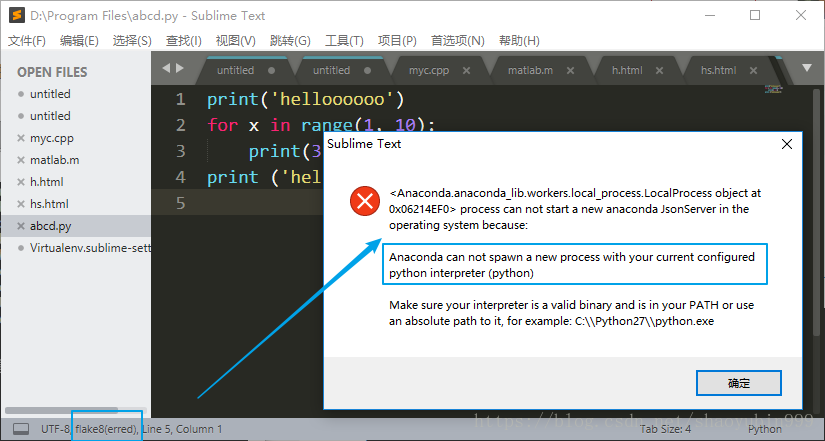Viewport: 825px width, 441px height.
Task: Close the hs.html tab
Action: point(753,71)
